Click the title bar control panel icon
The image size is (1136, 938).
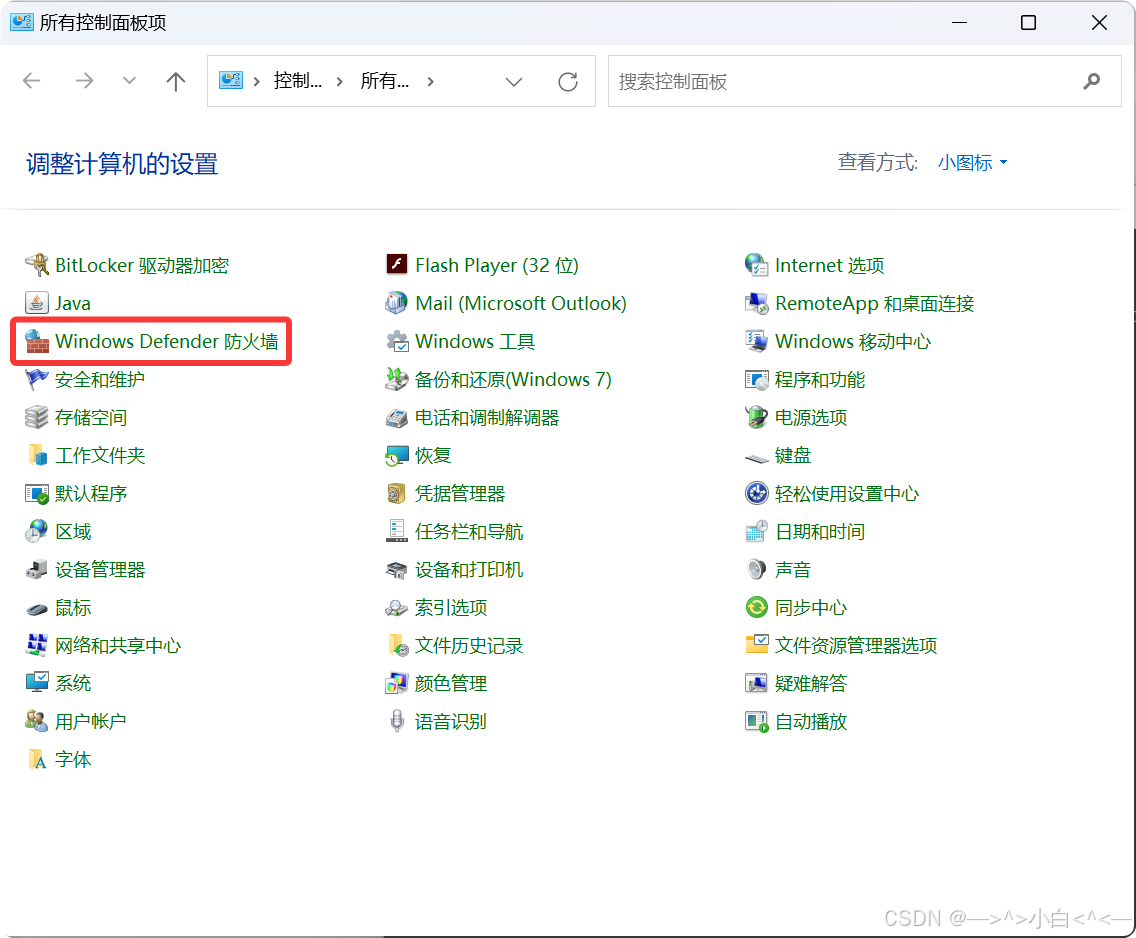tap(22, 22)
